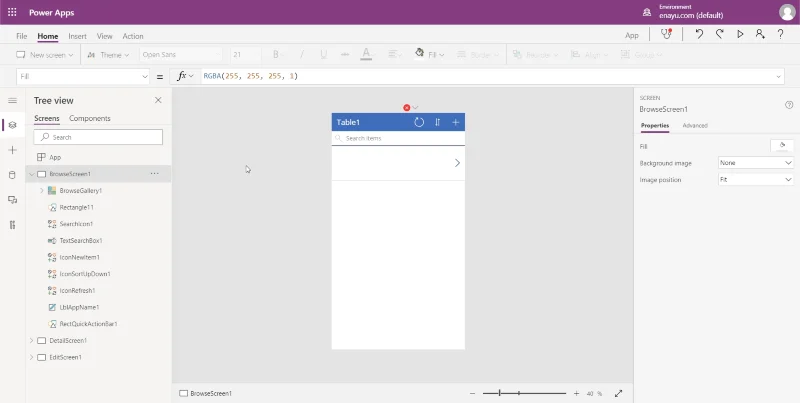The image size is (800, 403).
Task: Open the app launcher waffle icon
Action: (12, 12)
